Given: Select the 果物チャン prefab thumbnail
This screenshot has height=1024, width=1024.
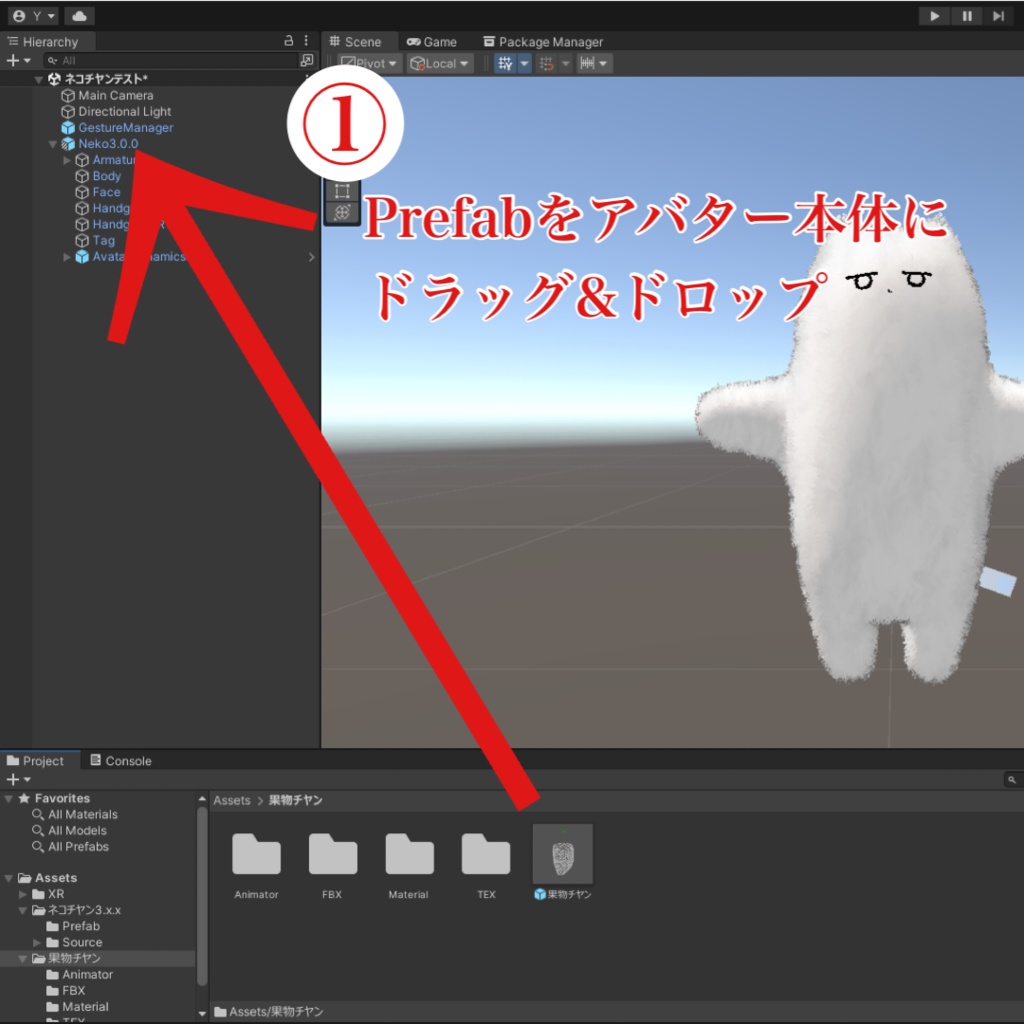Looking at the screenshot, I should coord(562,853).
